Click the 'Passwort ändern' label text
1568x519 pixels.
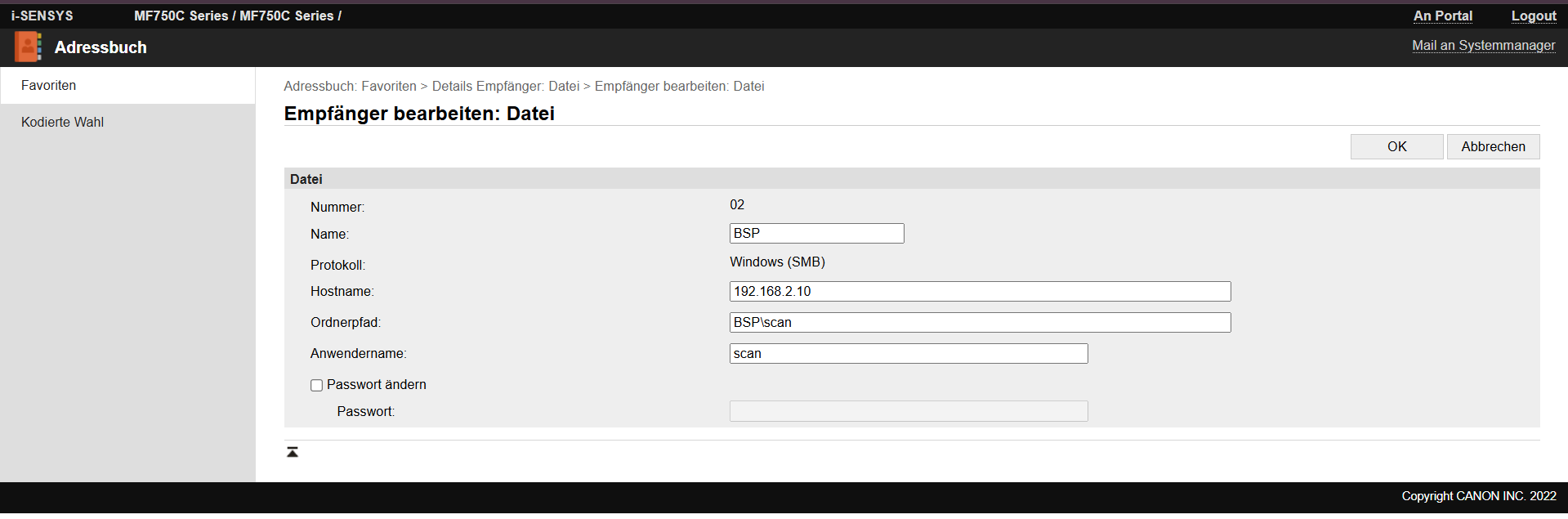click(376, 384)
